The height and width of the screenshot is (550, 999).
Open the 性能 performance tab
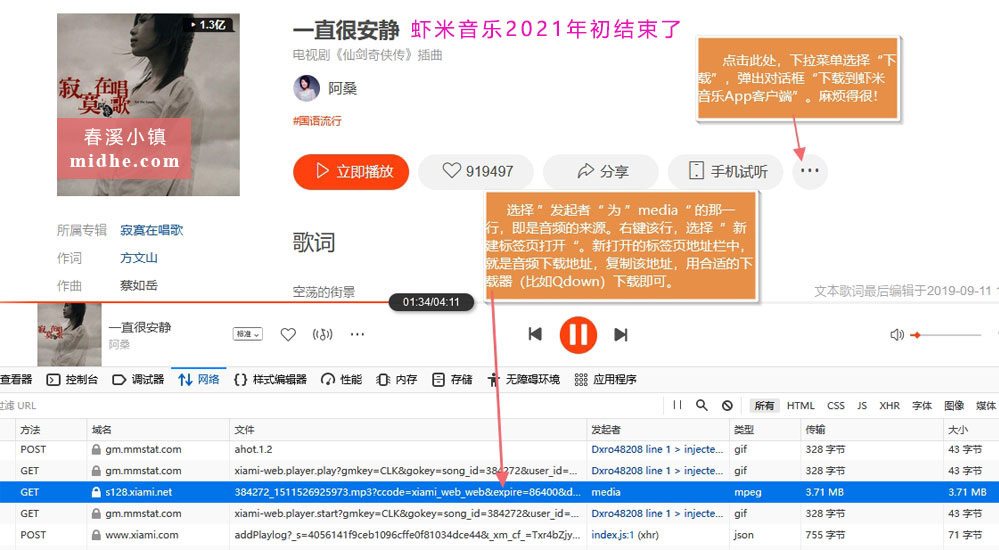point(341,380)
